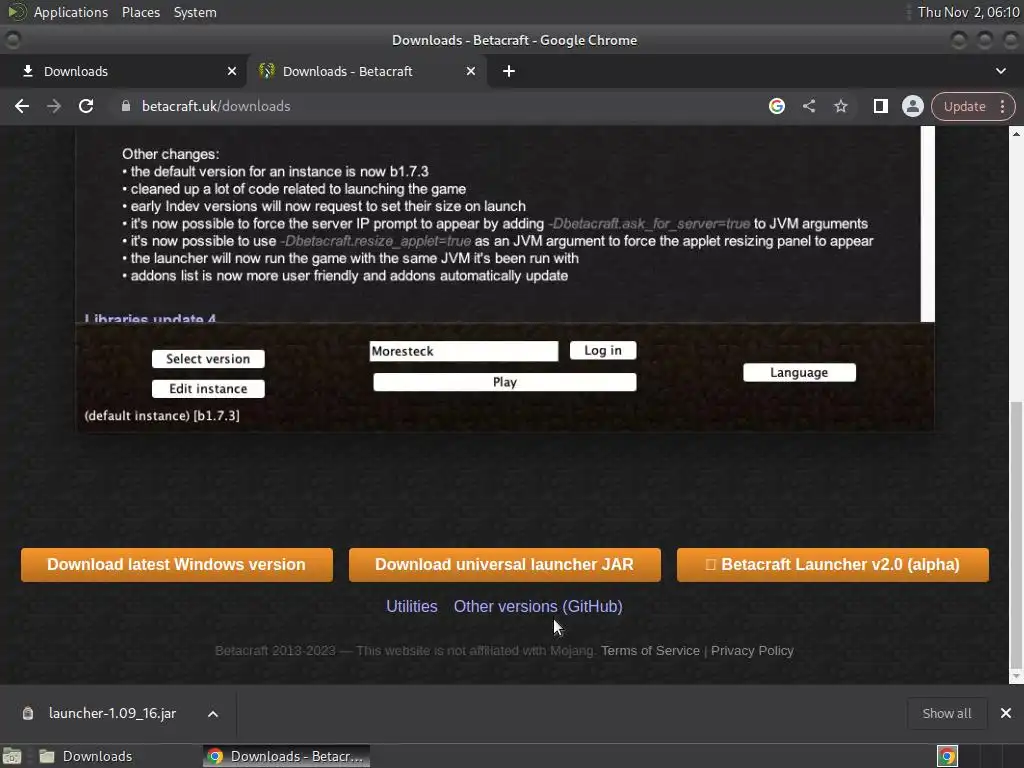Viewport: 1024px width, 768px height.
Task: Click the page scrollbar up arrow
Action: click(1016, 133)
